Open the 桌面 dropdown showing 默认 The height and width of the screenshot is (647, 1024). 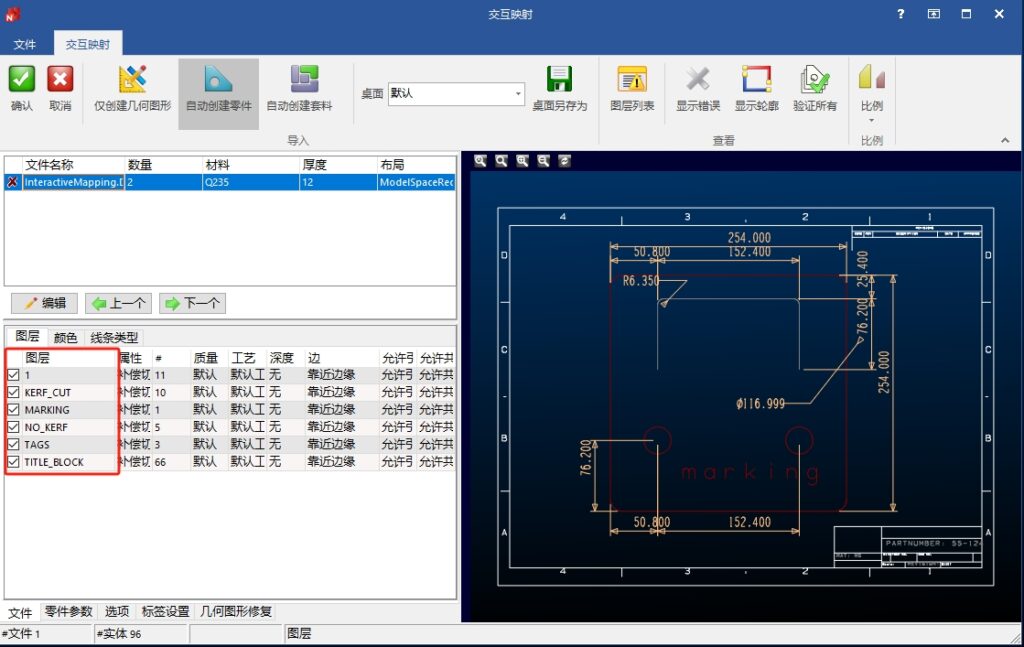[456, 93]
